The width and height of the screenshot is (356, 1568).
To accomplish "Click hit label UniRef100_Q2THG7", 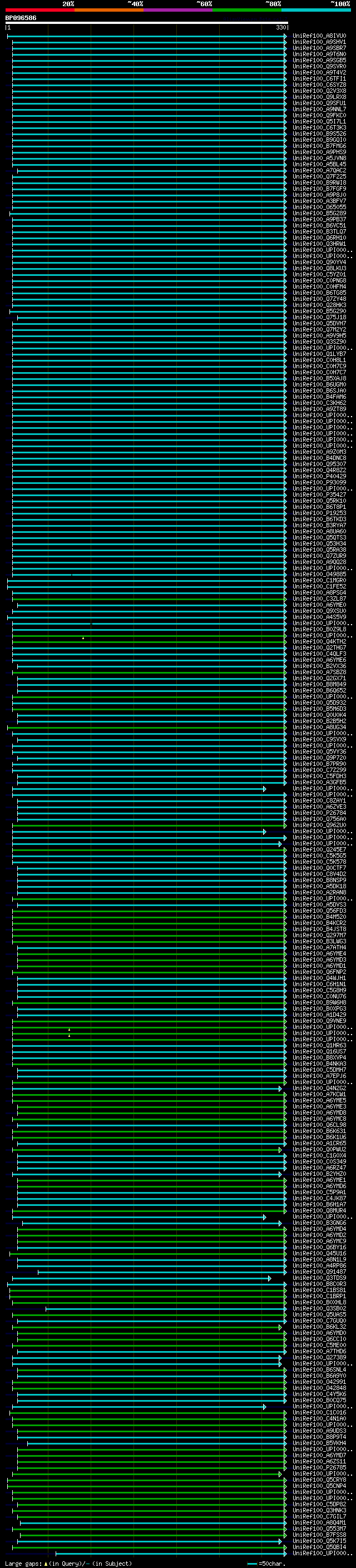I will tap(319, 647).
